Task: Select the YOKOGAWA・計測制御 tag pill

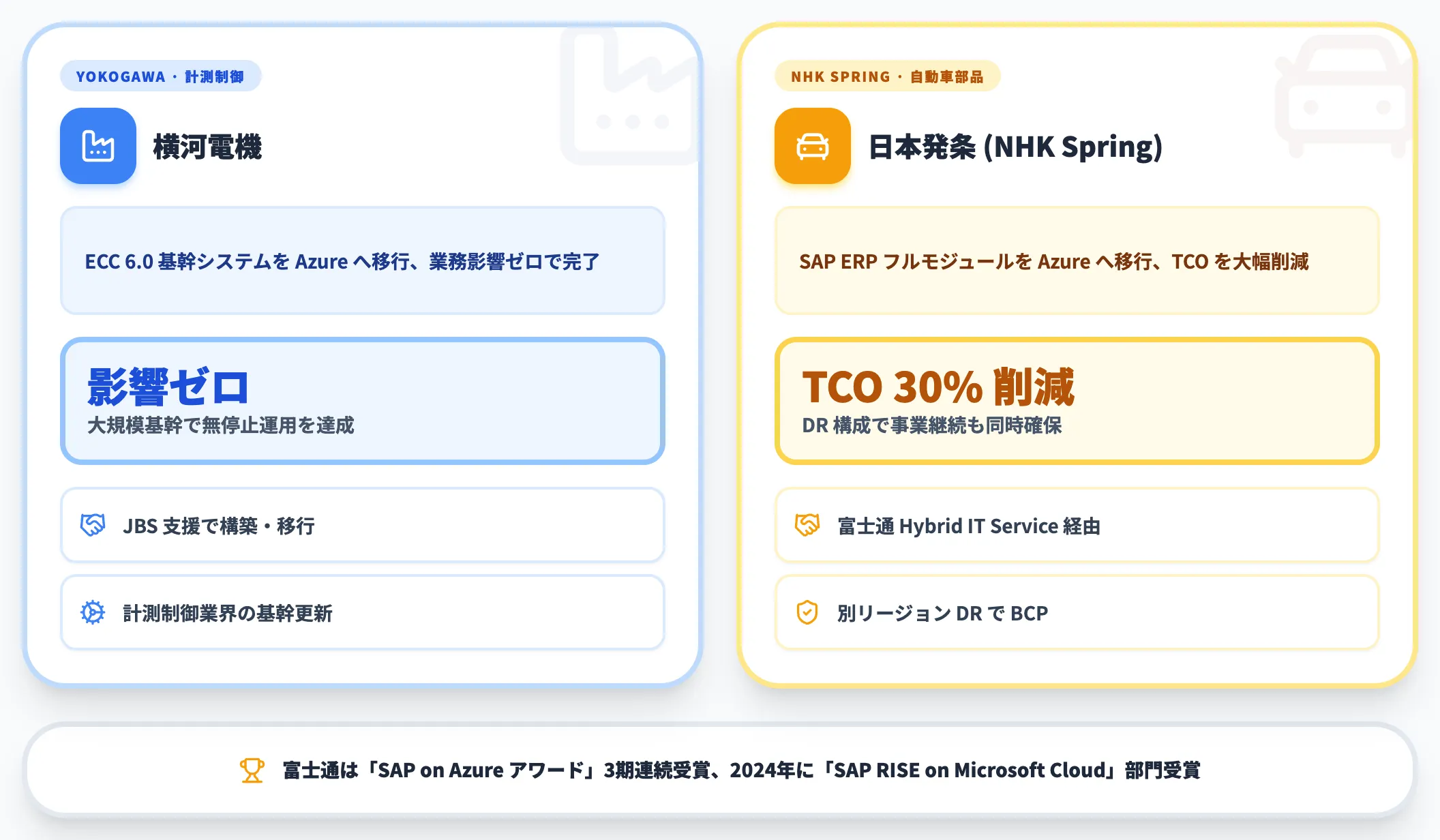Action: pos(161,76)
